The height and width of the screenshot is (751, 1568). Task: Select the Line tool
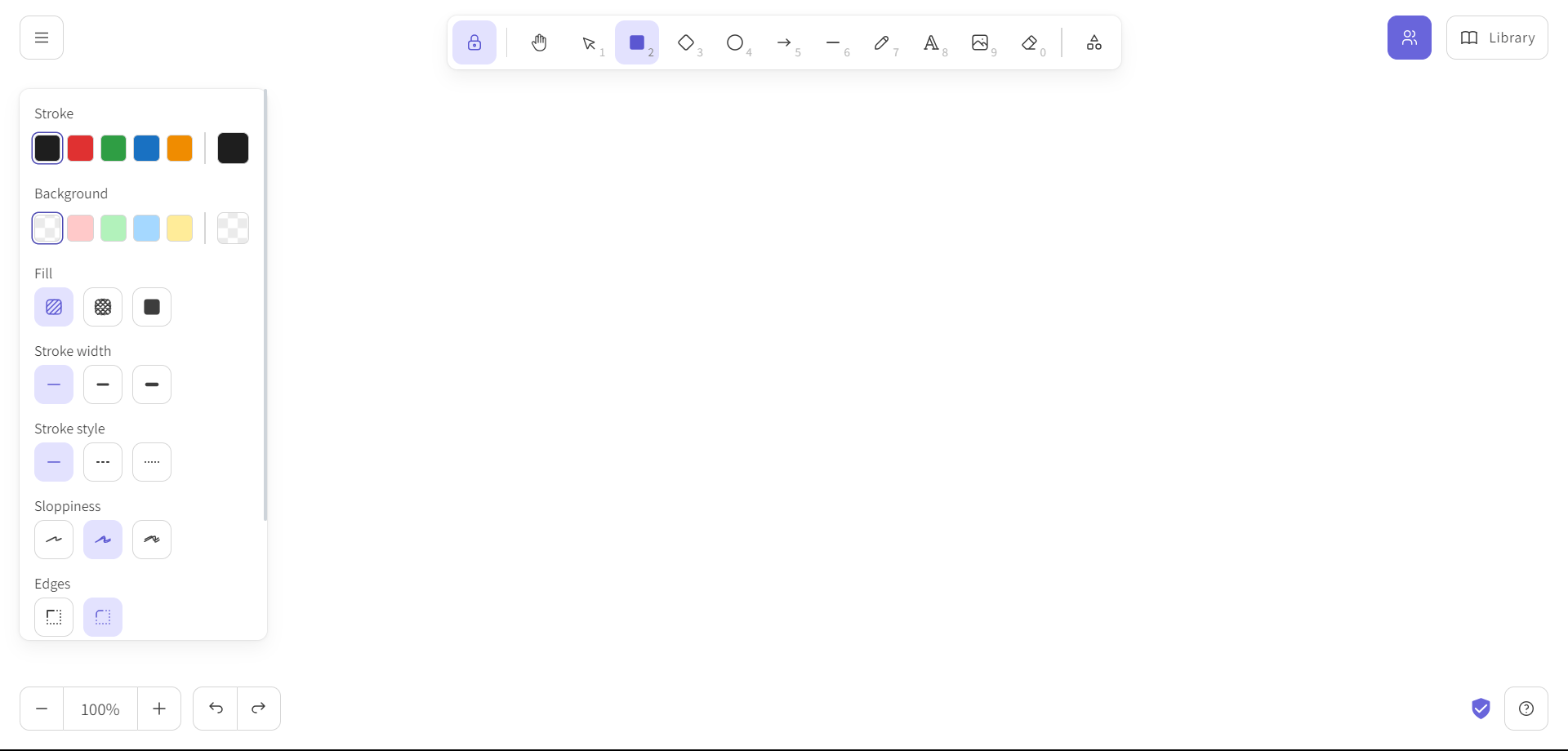(x=833, y=42)
